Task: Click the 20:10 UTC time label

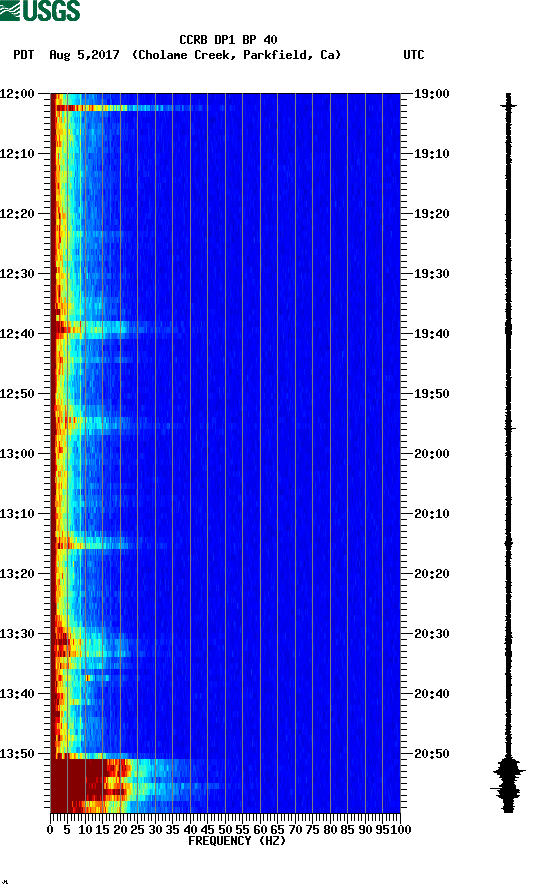Action: click(431, 514)
